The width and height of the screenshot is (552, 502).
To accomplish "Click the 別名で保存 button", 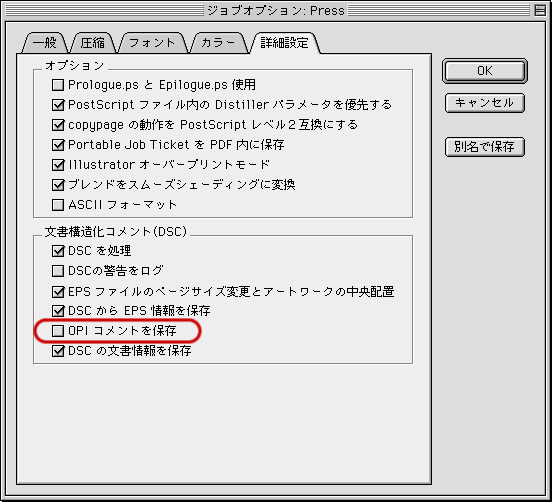I will (485, 147).
